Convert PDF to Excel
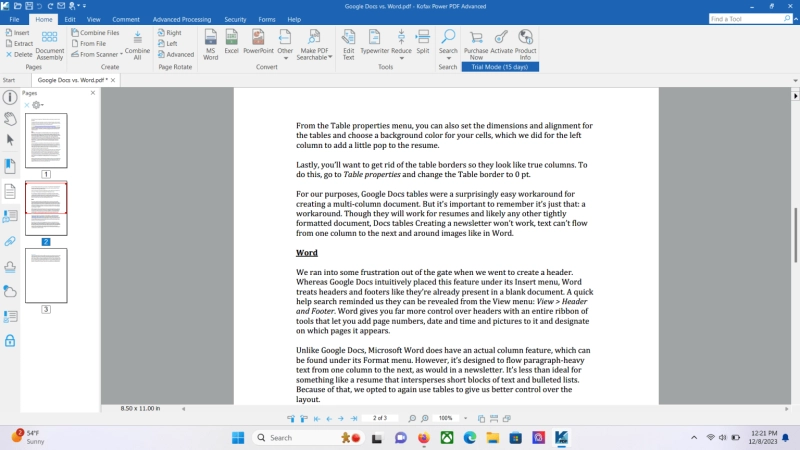This screenshot has width=800, height=450. point(231,42)
